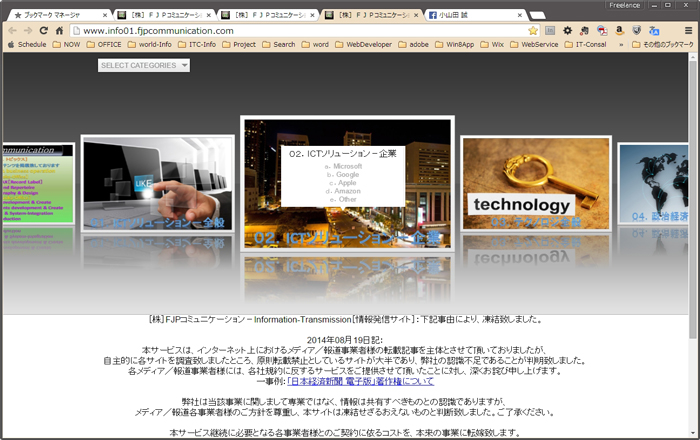
Task: Click the scrollbar down arrow
Action: click(692, 433)
